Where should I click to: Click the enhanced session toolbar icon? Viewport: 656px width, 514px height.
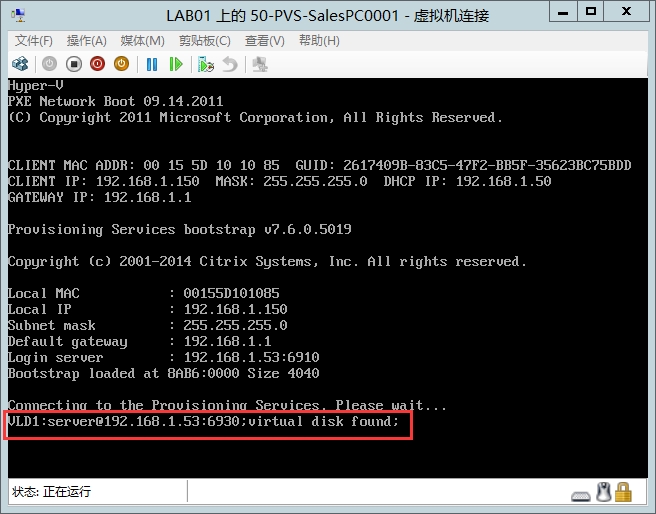pyautogui.click(x=260, y=64)
